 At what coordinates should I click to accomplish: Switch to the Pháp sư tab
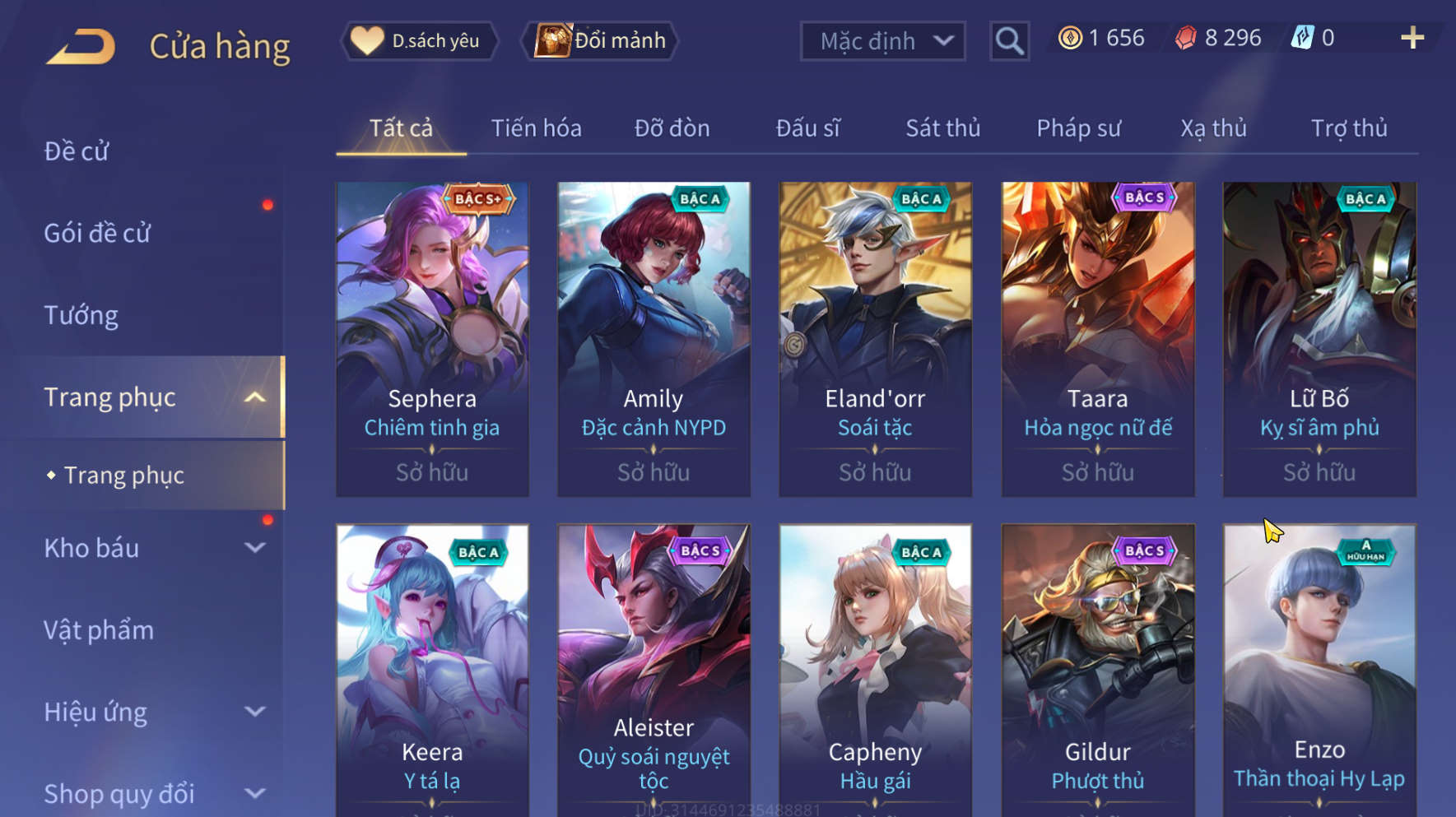(x=1078, y=128)
